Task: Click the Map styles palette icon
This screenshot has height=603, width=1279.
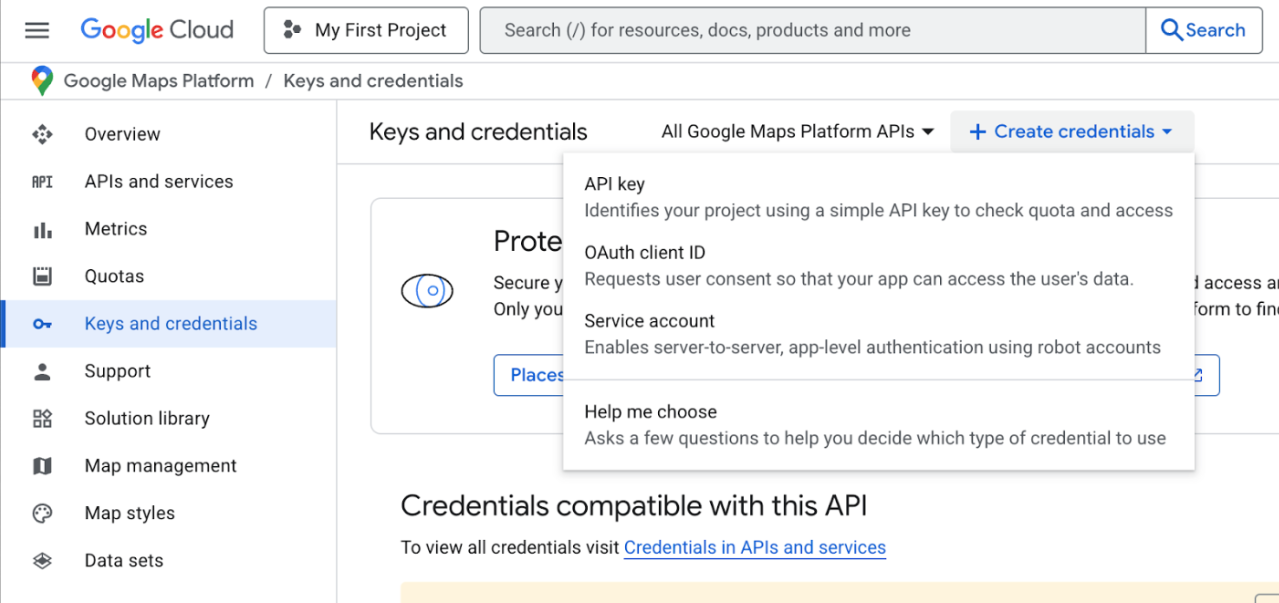Action: [x=42, y=513]
